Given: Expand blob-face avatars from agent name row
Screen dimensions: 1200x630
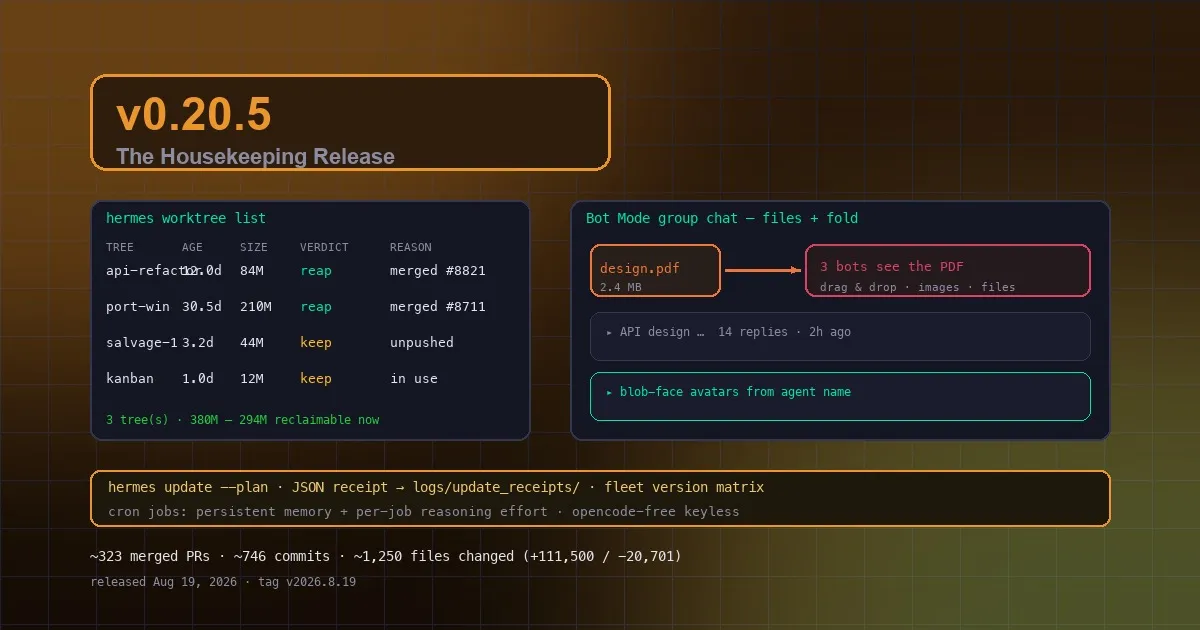Looking at the screenshot, I should [840, 396].
